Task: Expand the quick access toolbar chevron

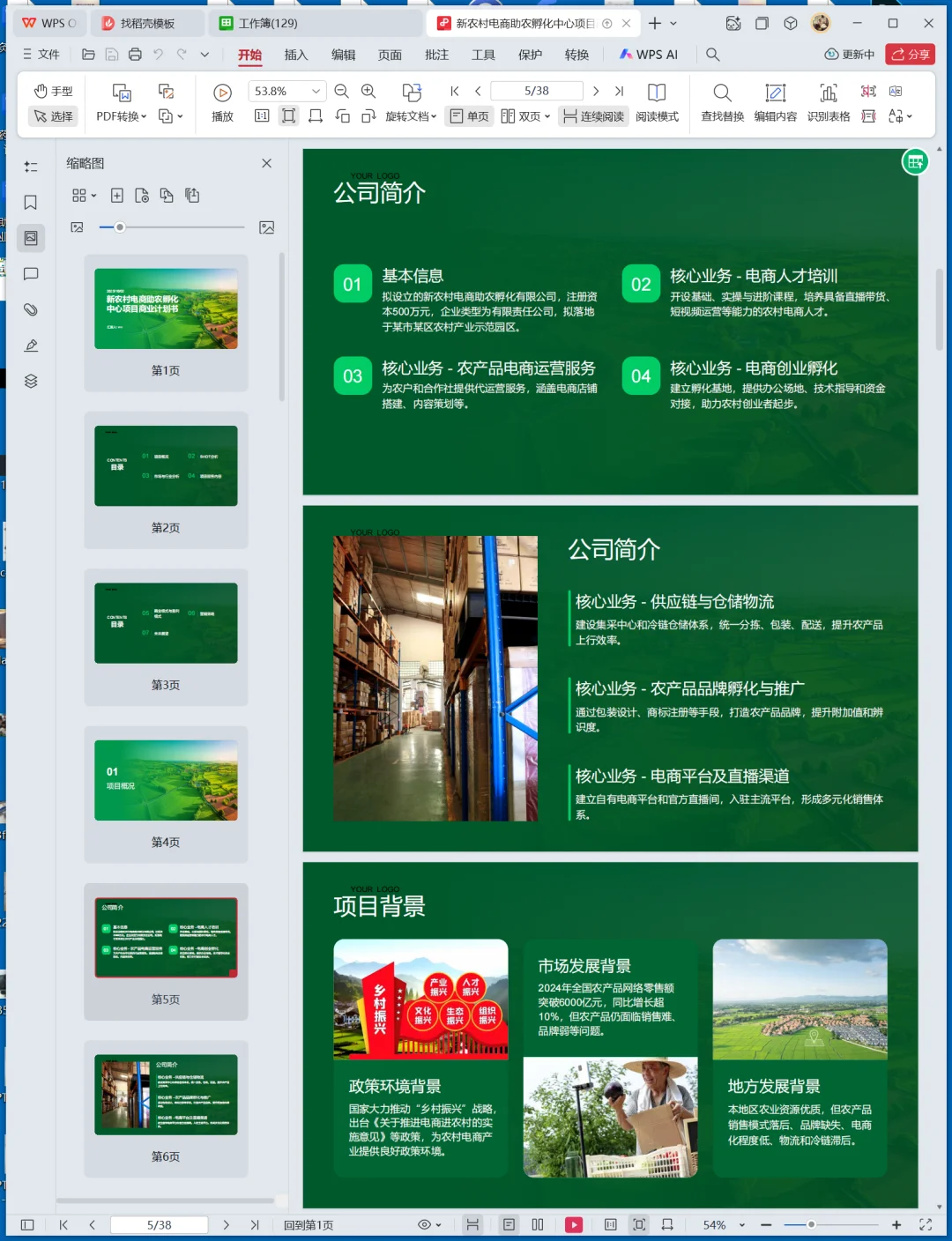Action: [x=205, y=55]
